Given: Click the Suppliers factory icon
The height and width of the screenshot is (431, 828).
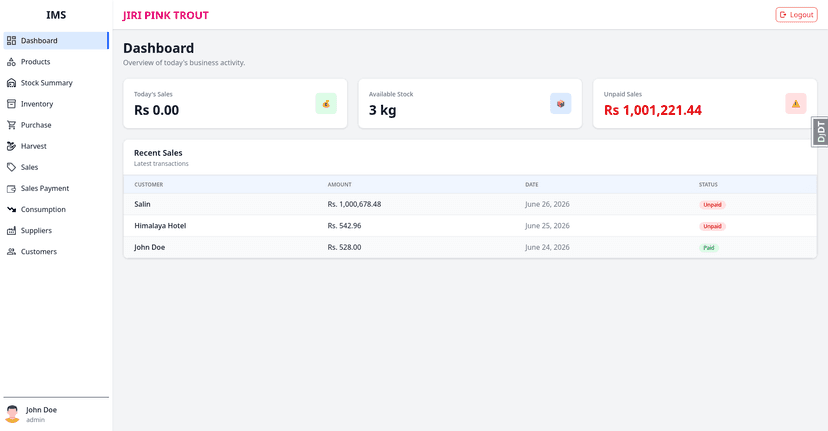Looking at the screenshot, I should (11, 231).
